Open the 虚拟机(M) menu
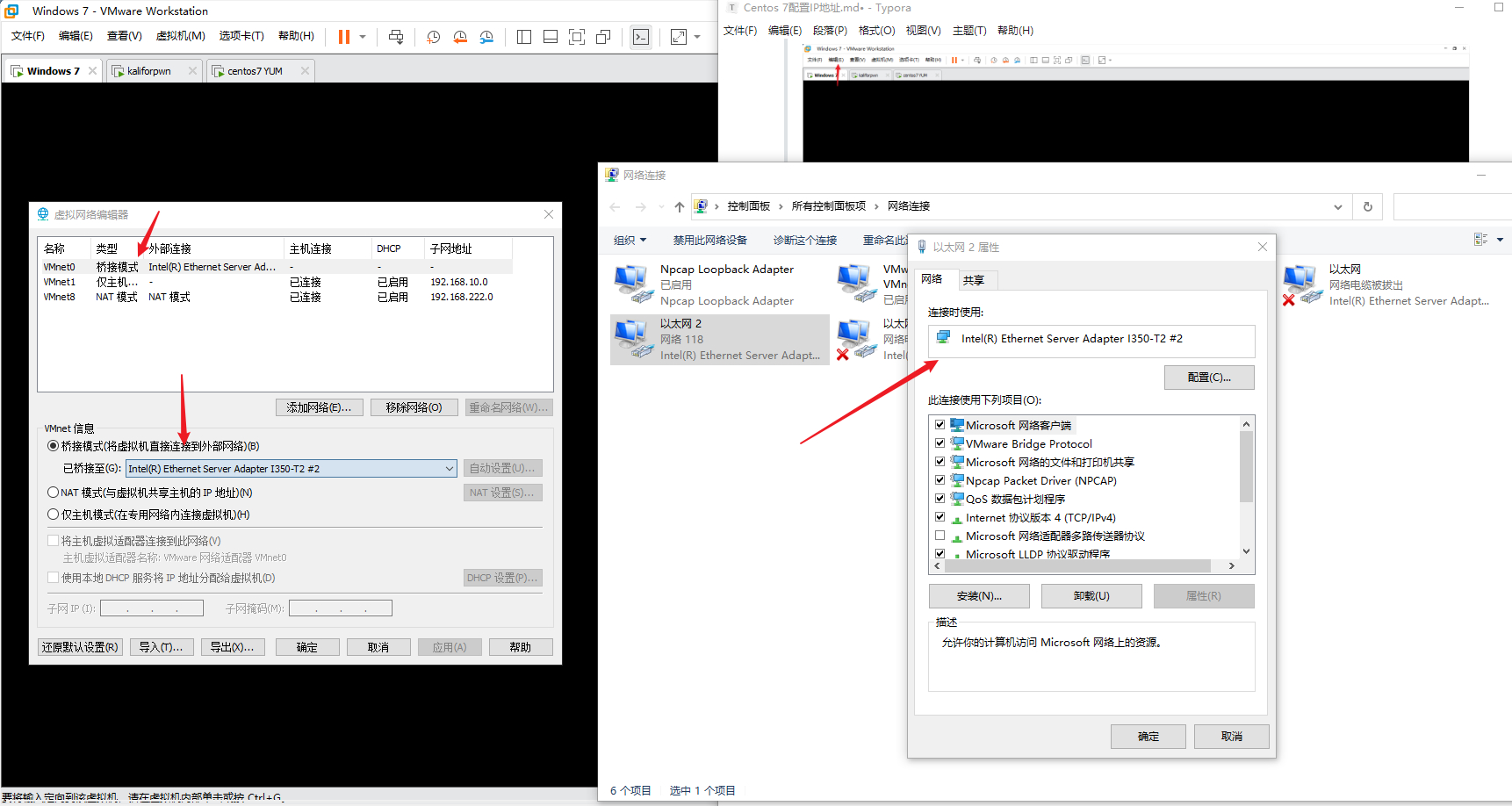The height and width of the screenshot is (806, 1512). pos(180,36)
